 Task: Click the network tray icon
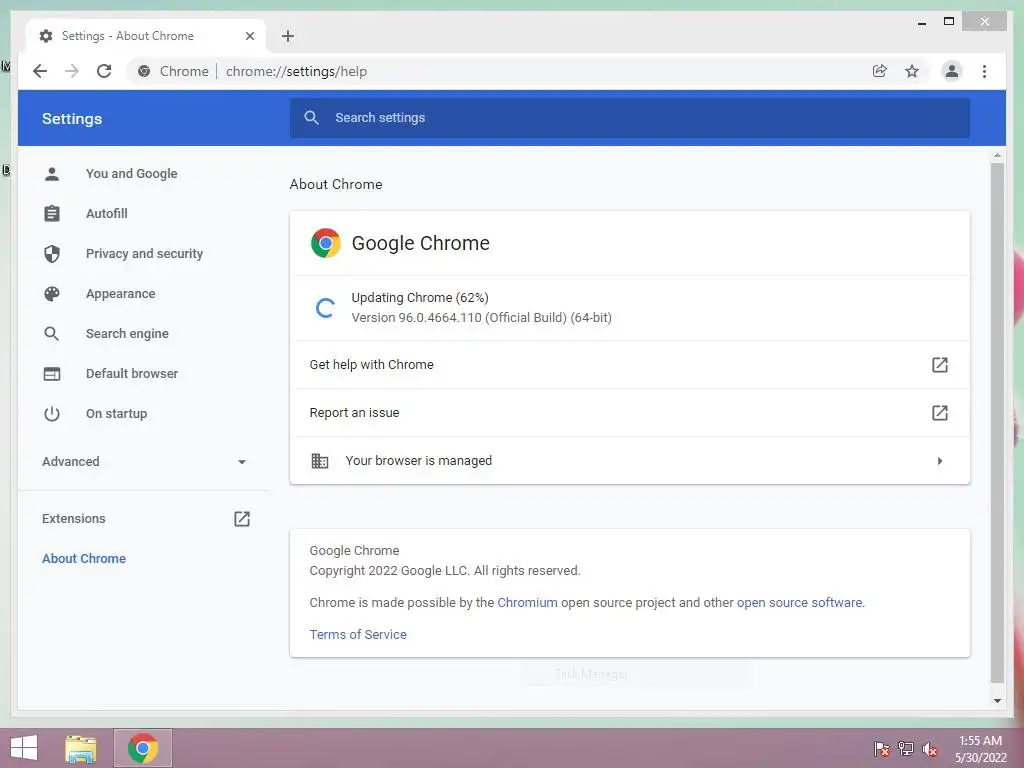click(906, 748)
